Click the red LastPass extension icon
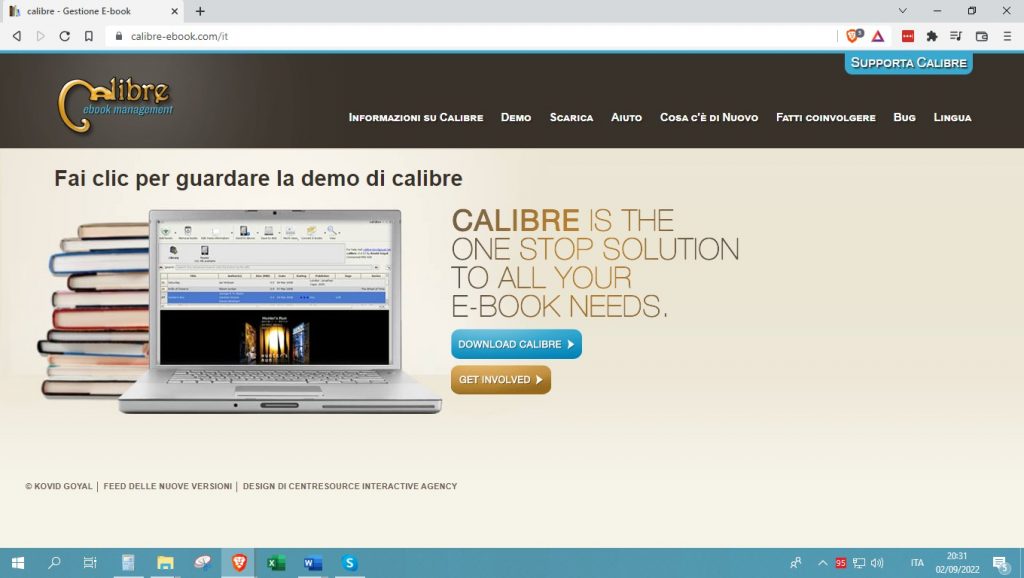The width and height of the screenshot is (1024, 578). [906, 34]
